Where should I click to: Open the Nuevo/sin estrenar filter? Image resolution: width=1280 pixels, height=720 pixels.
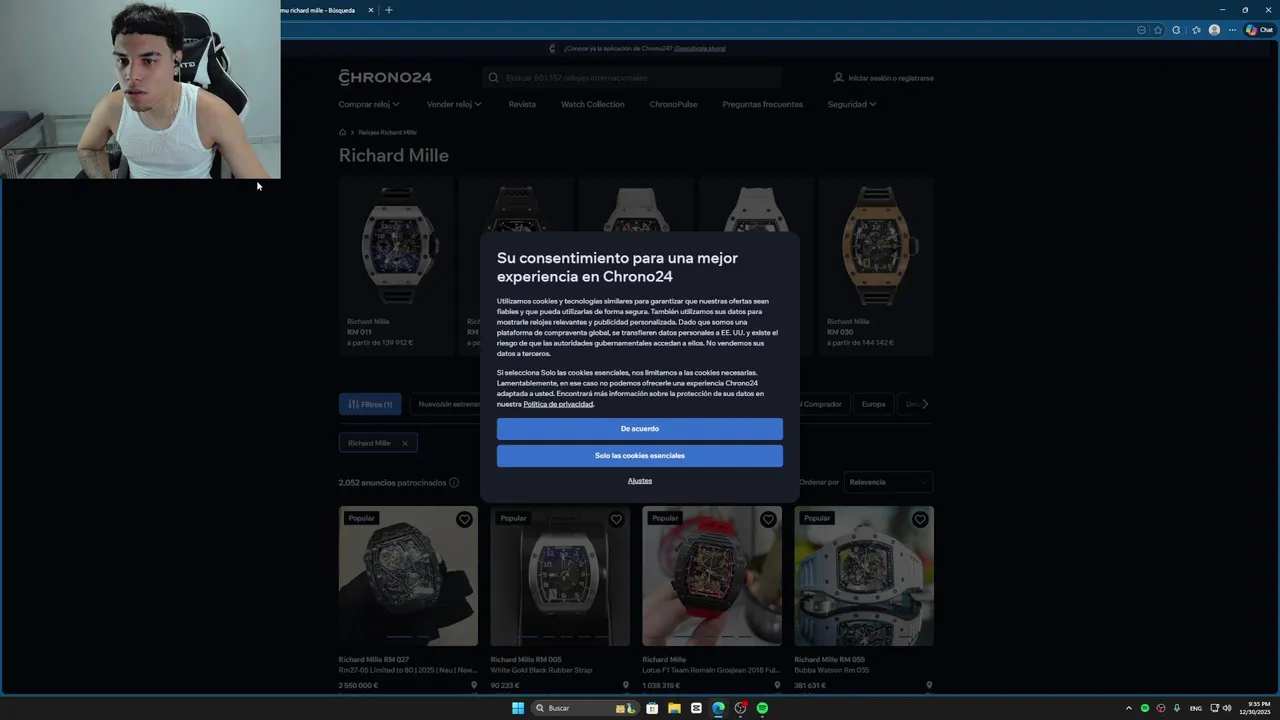coord(447,404)
